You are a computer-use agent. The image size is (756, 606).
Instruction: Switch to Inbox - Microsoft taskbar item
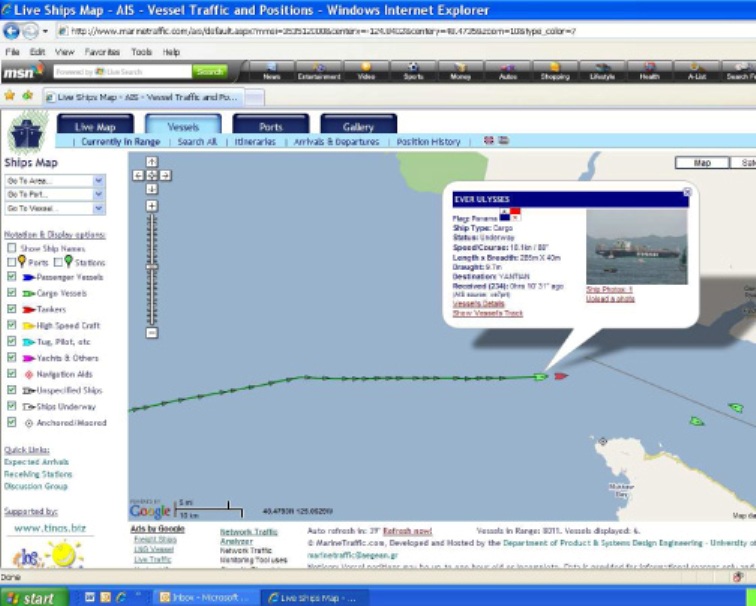[205, 598]
